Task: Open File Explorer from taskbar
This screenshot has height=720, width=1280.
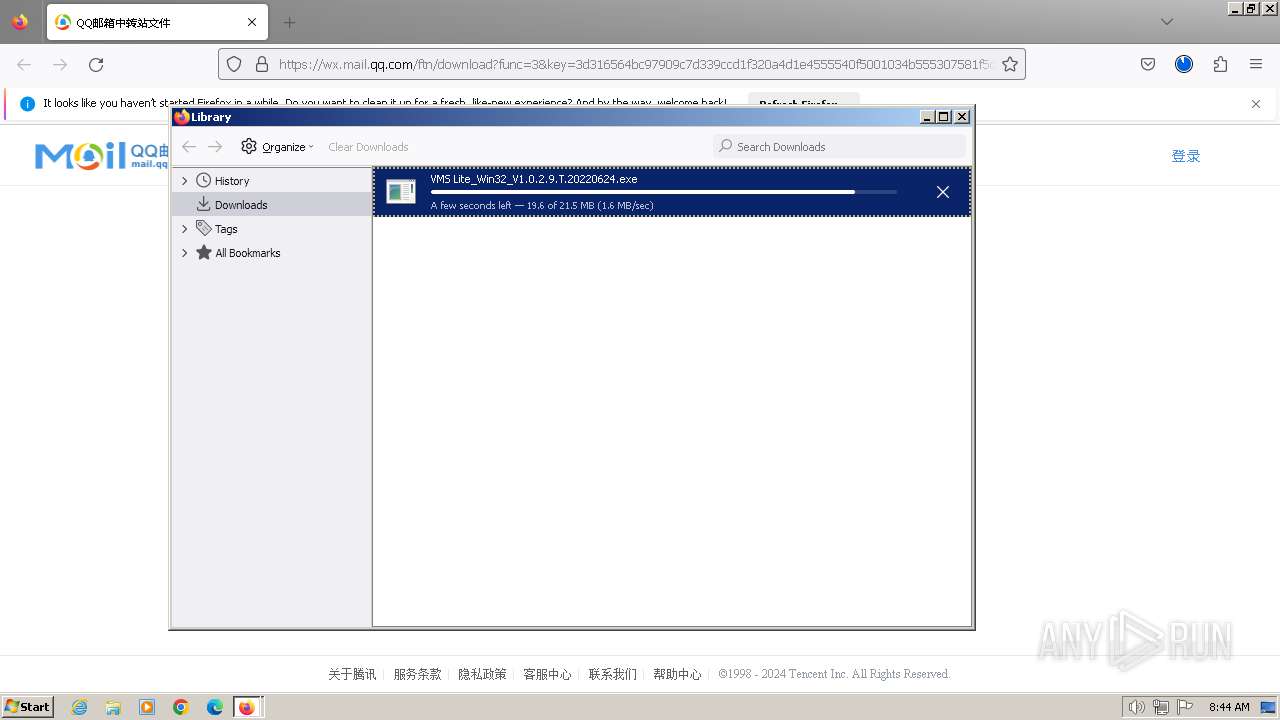Action: (x=113, y=707)
